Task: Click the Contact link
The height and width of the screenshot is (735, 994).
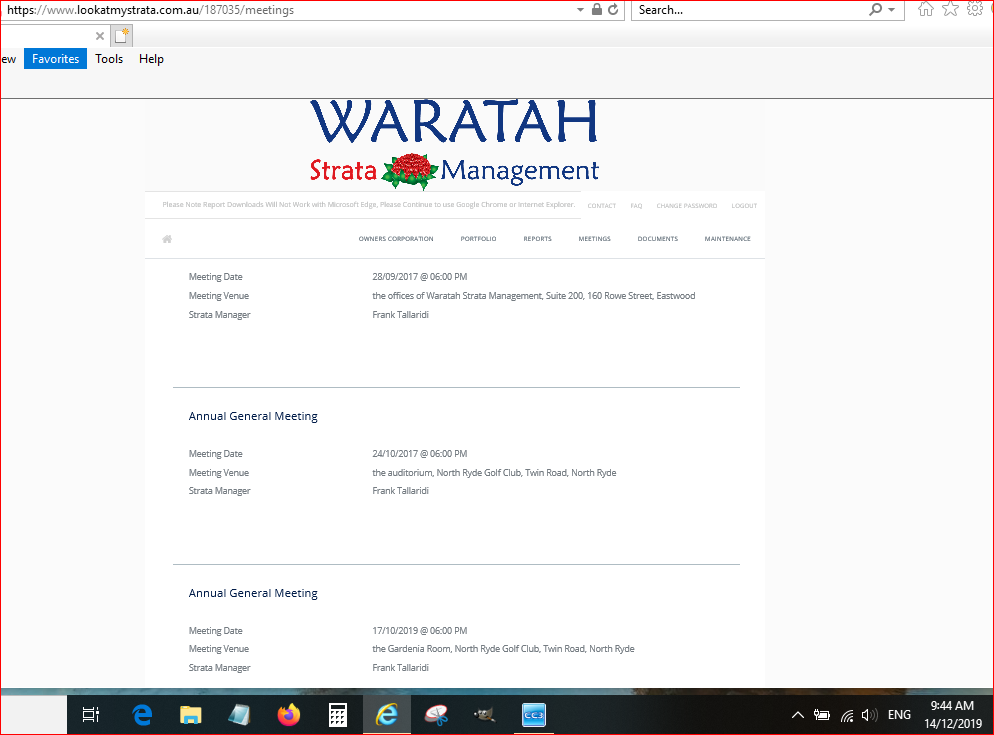Action: (602, 206)
